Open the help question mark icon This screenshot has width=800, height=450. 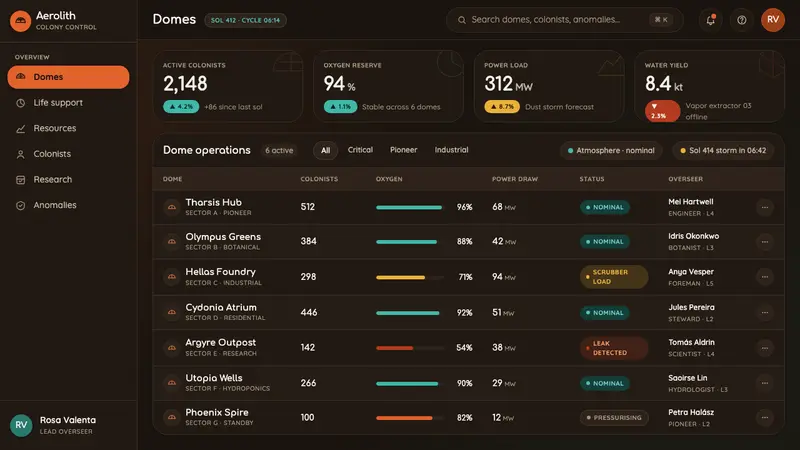[741, 20]
